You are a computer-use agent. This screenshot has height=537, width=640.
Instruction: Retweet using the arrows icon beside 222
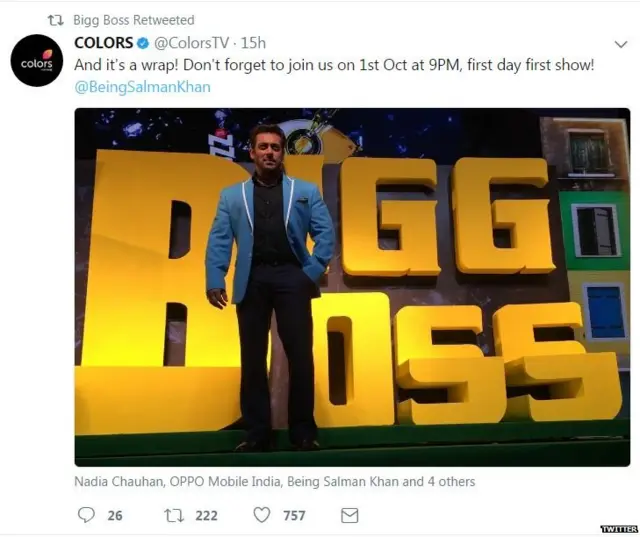(x=174, y=515)
